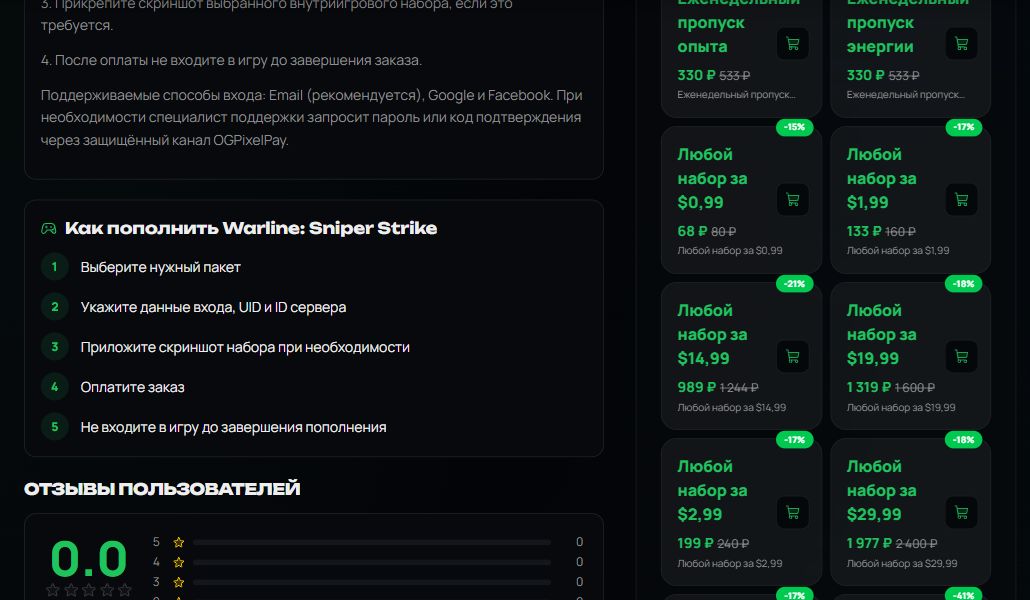Viewport: 1030px width, 600px height.
Task: Open Любой набор за $19,99 card title
Action: point(881,335)
